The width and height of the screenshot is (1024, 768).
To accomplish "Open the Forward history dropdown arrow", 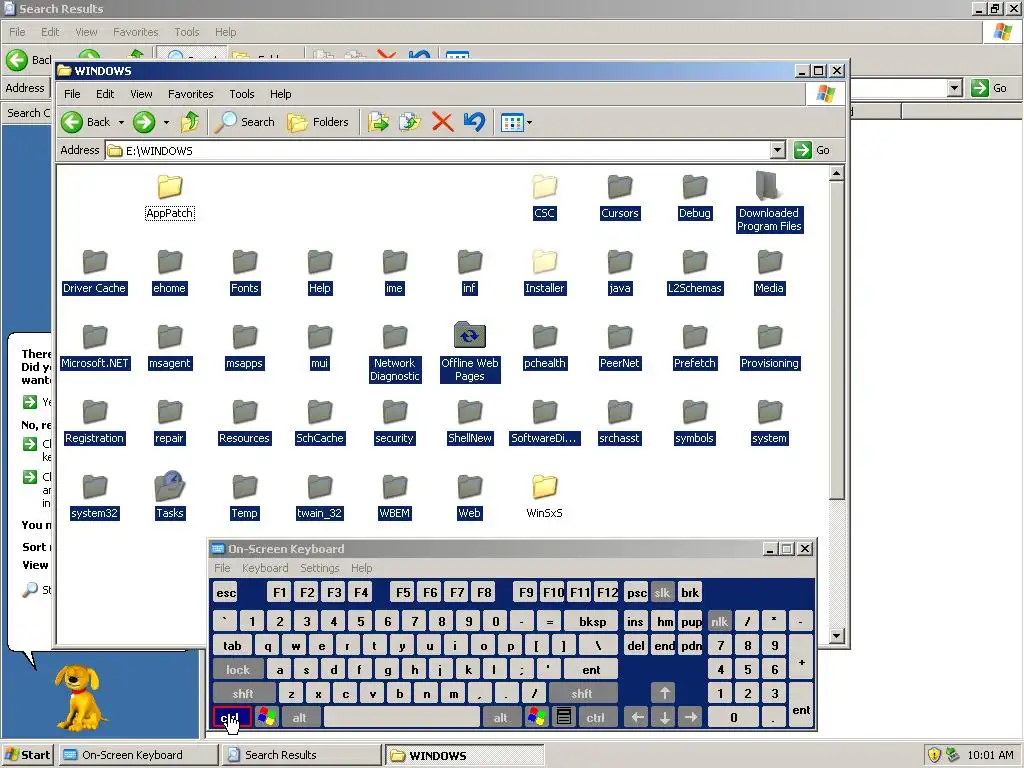I will point(167,122).
